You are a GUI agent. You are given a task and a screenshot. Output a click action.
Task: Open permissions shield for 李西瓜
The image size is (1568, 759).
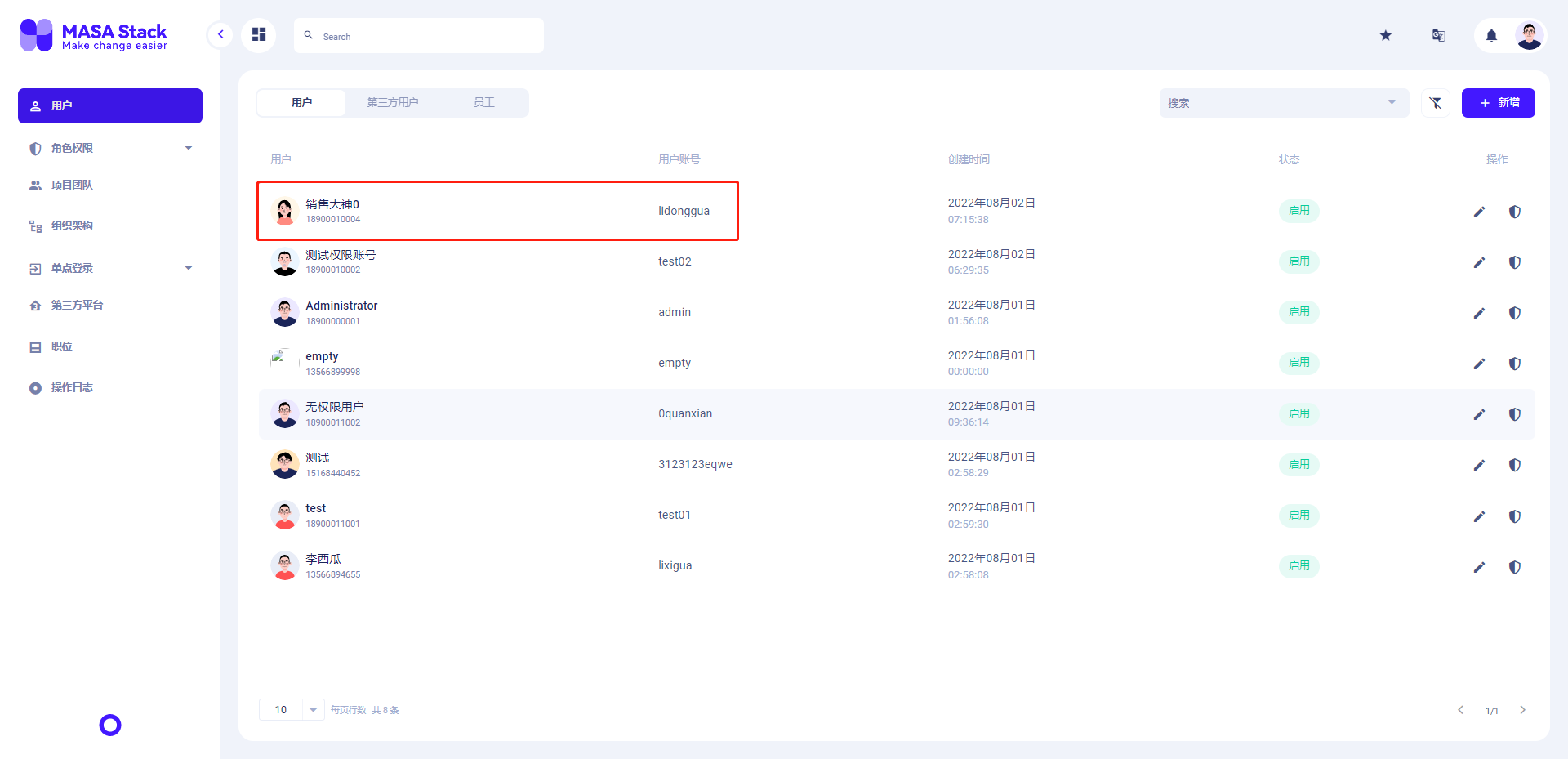pyautogui.click(x=1515, y=567)
